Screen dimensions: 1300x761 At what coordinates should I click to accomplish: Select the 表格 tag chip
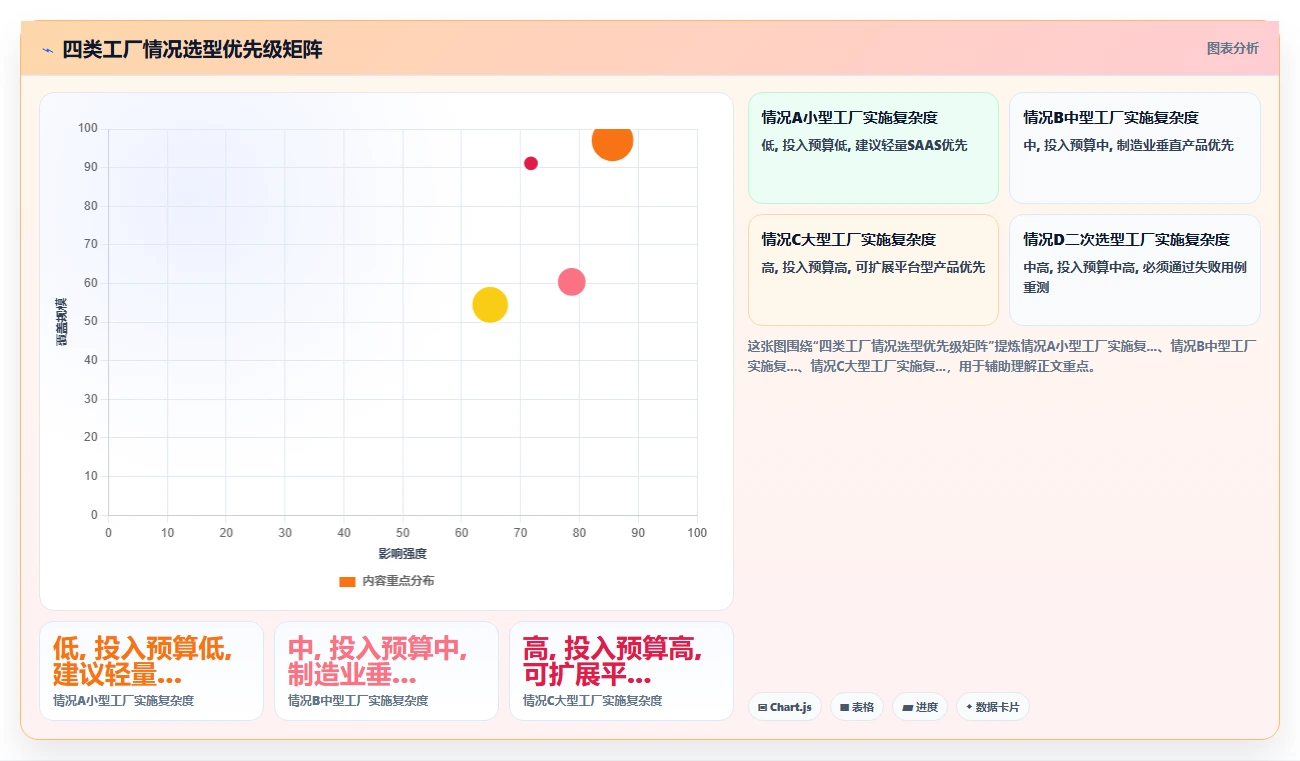pos(857,707)
